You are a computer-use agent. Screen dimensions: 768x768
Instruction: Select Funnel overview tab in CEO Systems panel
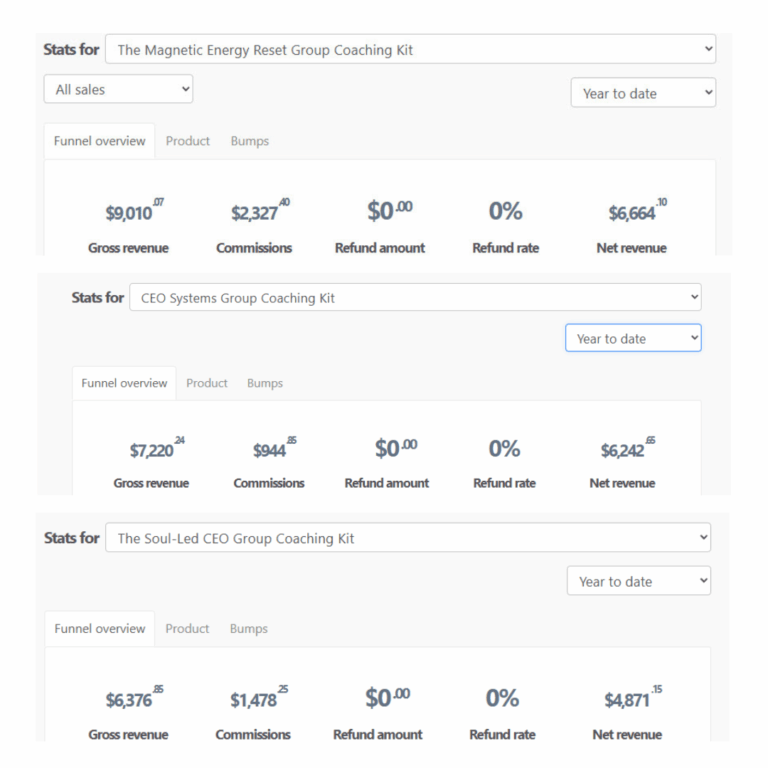pos(124,383)
